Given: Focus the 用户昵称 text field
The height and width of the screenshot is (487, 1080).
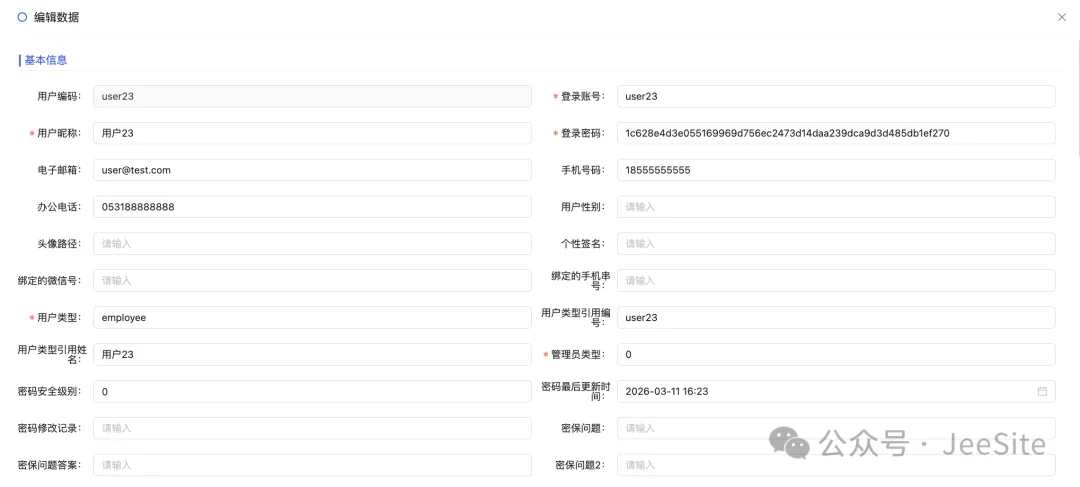Looking at the screenshot, I should point(312,133).
